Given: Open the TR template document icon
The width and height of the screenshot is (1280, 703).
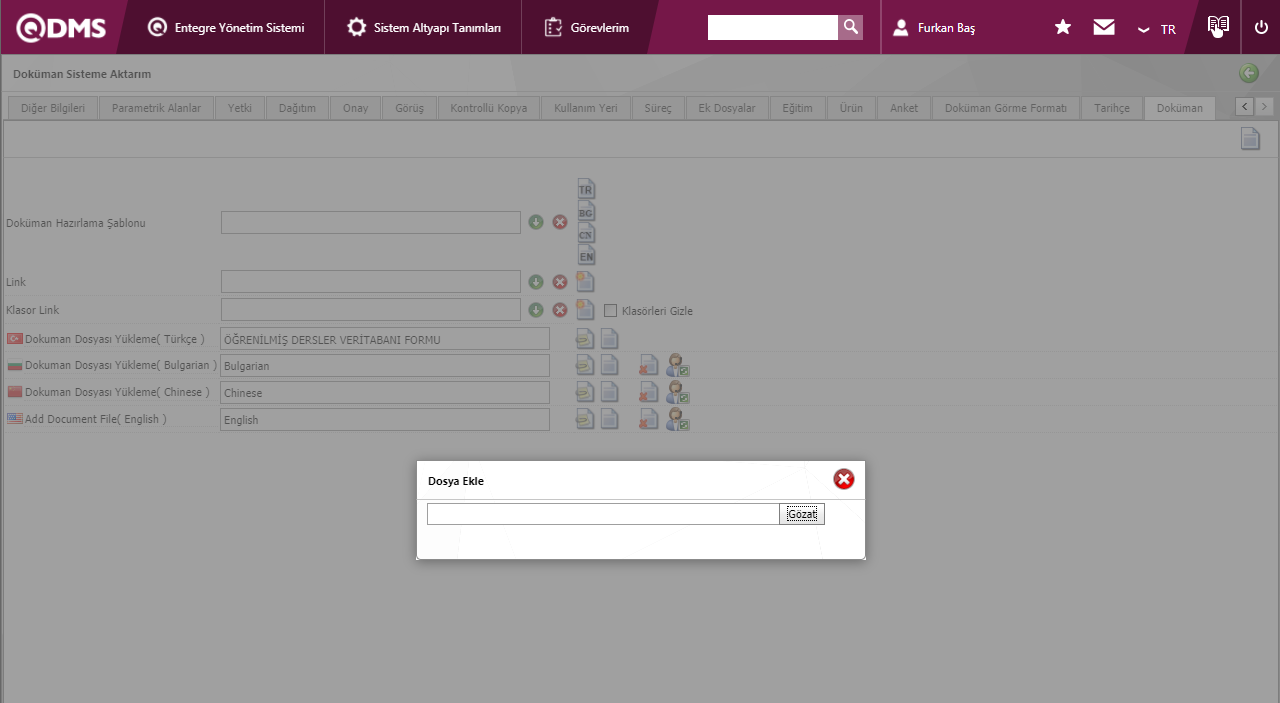Looking at the screenshot, I should [586, 188].
